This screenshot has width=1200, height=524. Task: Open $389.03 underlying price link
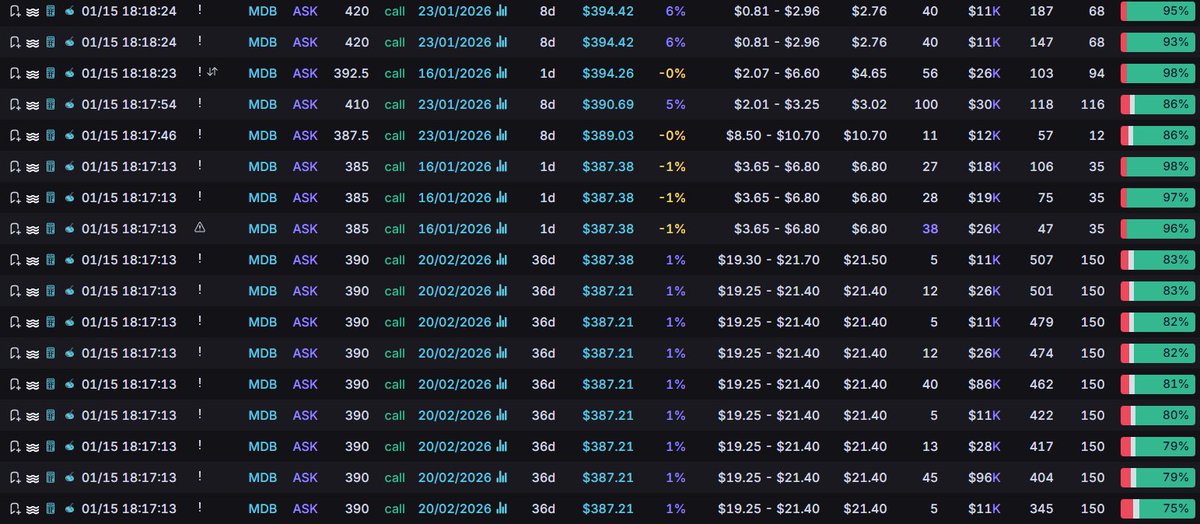point(608,136)
